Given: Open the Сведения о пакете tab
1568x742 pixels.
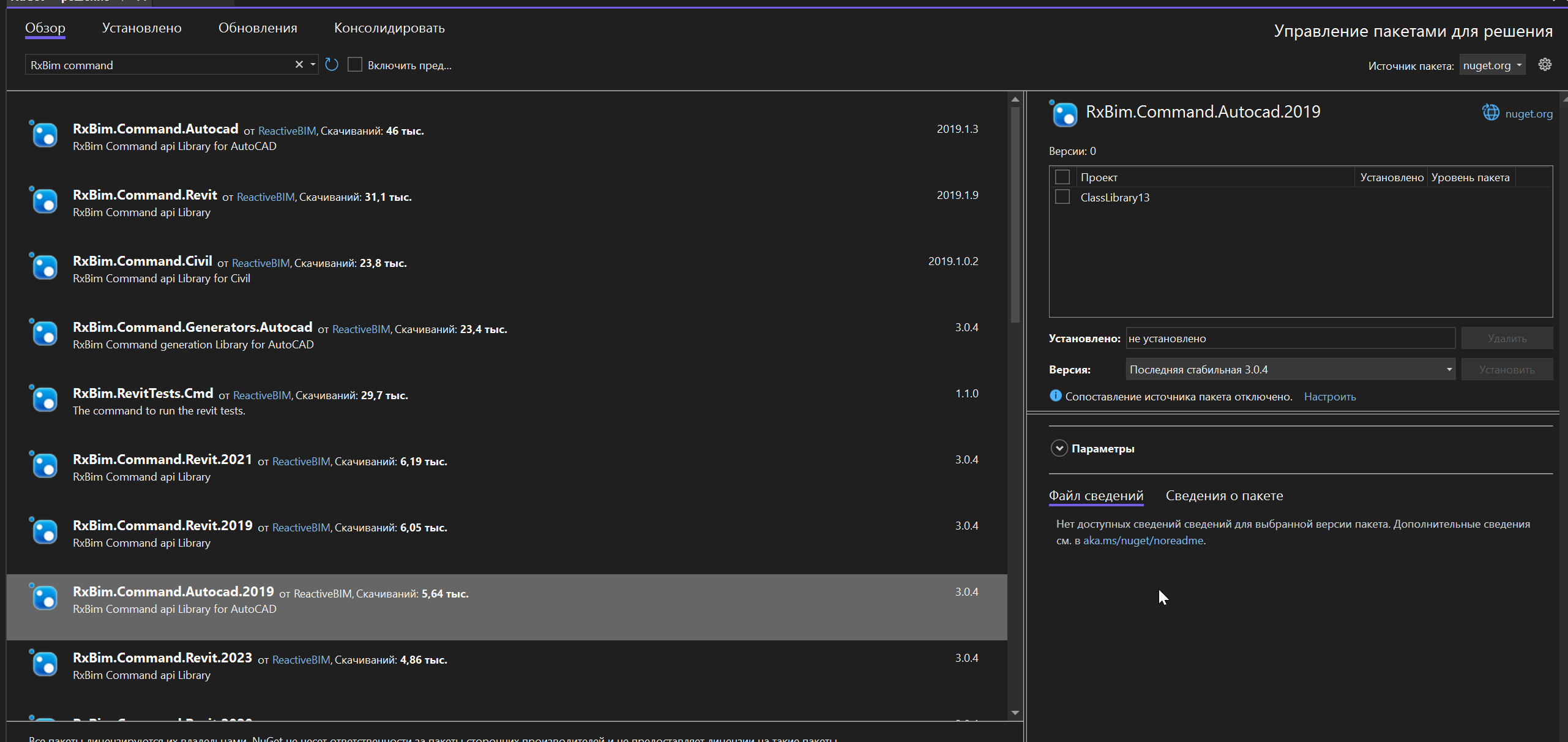Looking at the screenshot, I should 1224,496.
